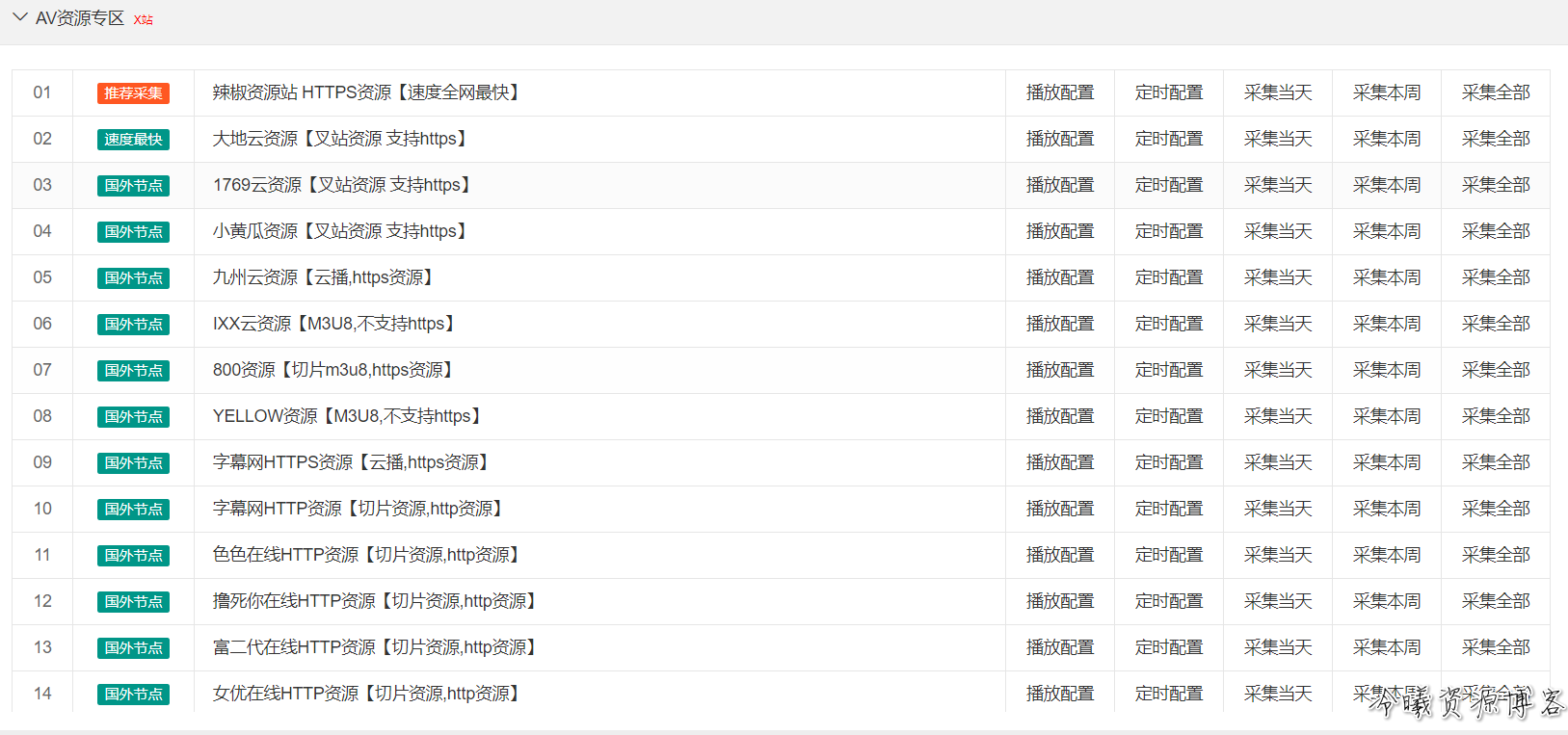Click 采集全部 for 小黄瓜资源
This screenshot has width=1568, height=735.
[x=1496, y=231]
